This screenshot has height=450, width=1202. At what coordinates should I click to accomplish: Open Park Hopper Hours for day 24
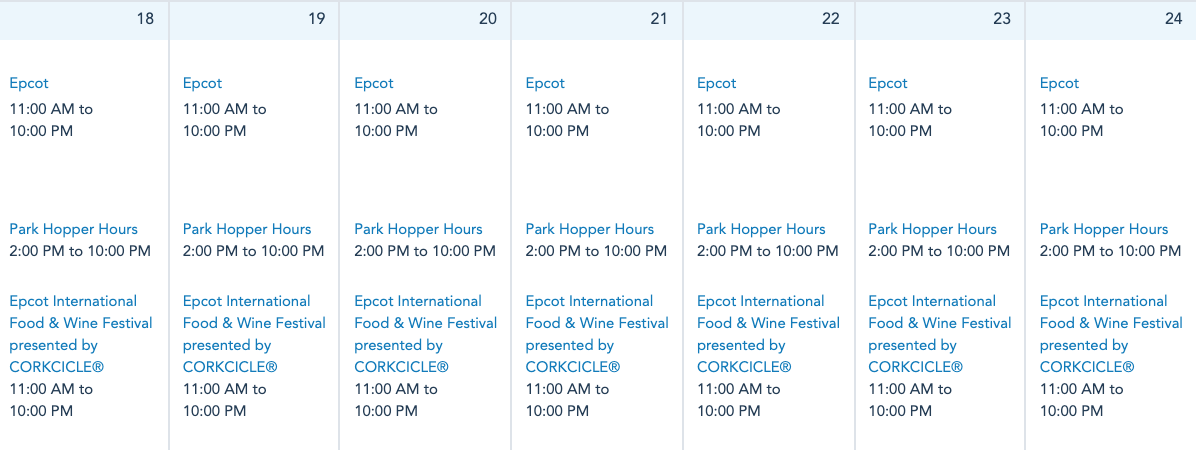1104,229
